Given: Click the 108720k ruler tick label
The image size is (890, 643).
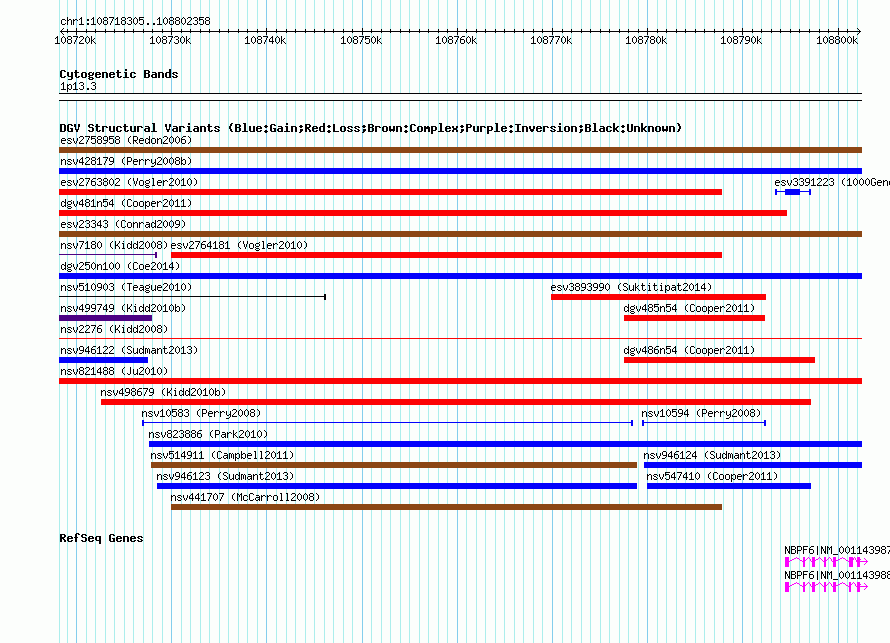Looking at the screenshot, I should pyautogui.click(x=75, y=40).
